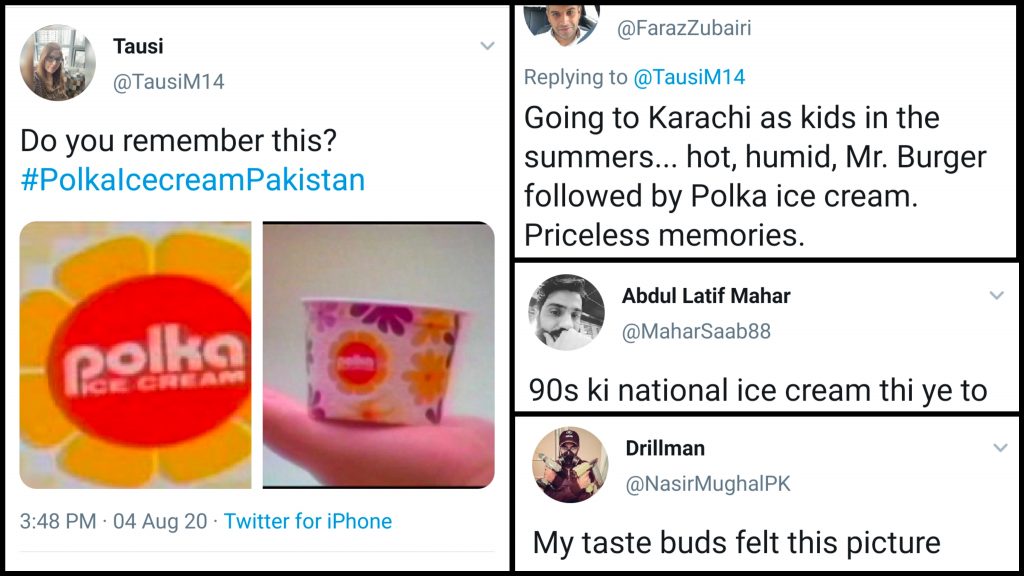Click the tweet timestamp 3:48 PM
This screenshot has height=576, width=1024.
point(58,521)
